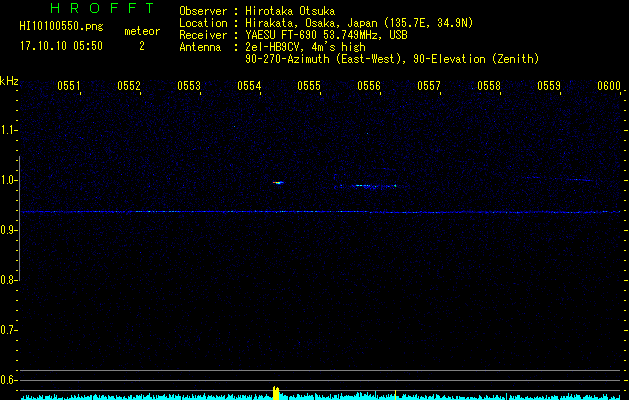Image resolution: width=629 pixels, height=400 pixels.
Task: Click the meteor label
Action: point(142,31)
